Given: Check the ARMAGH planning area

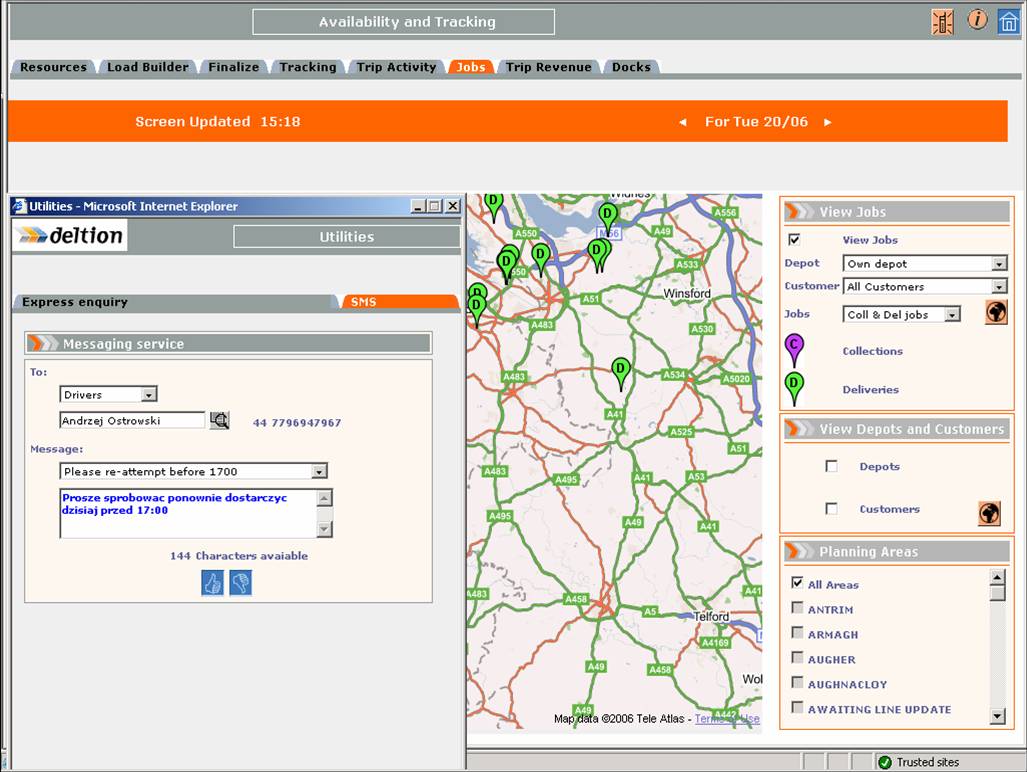Looking at the screenshot, I should [797, 633].
